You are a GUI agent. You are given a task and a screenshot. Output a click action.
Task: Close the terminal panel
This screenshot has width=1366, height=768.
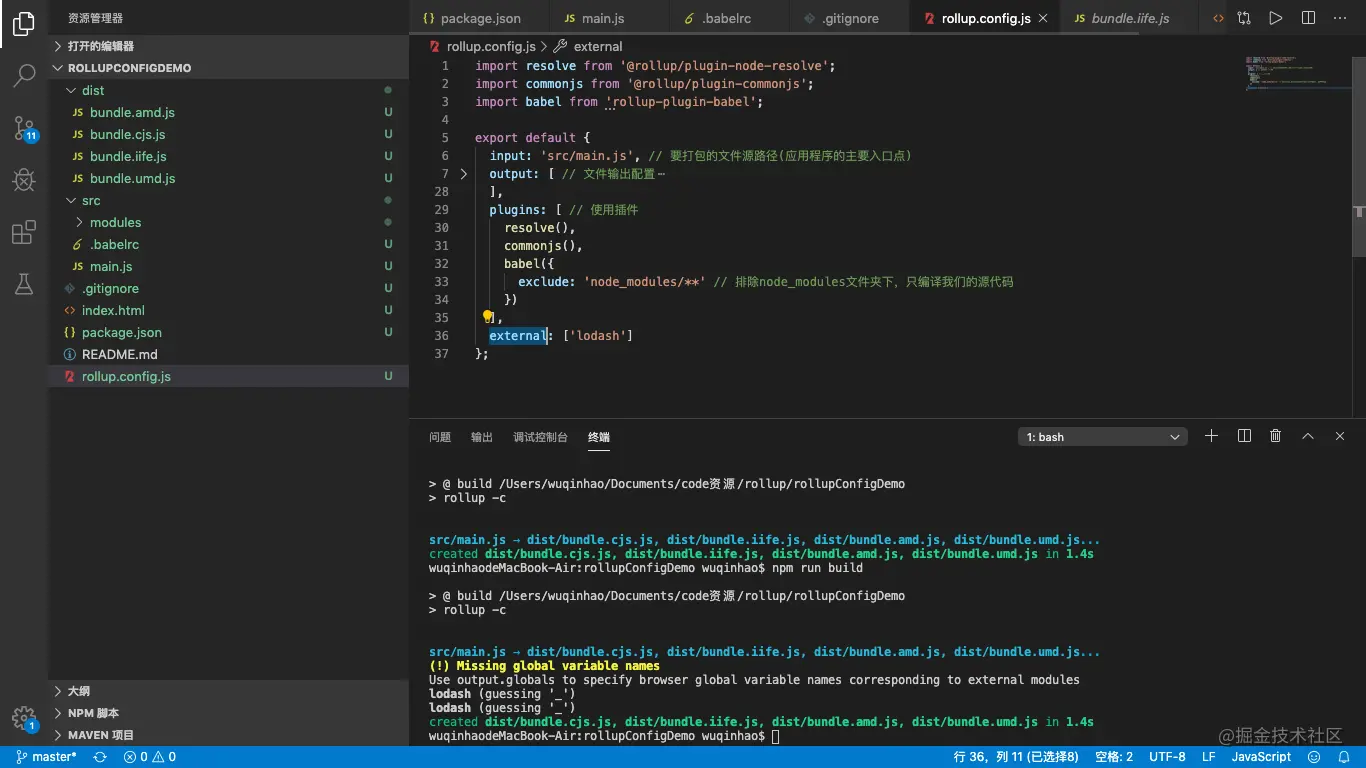click(x=1340, y=436)
